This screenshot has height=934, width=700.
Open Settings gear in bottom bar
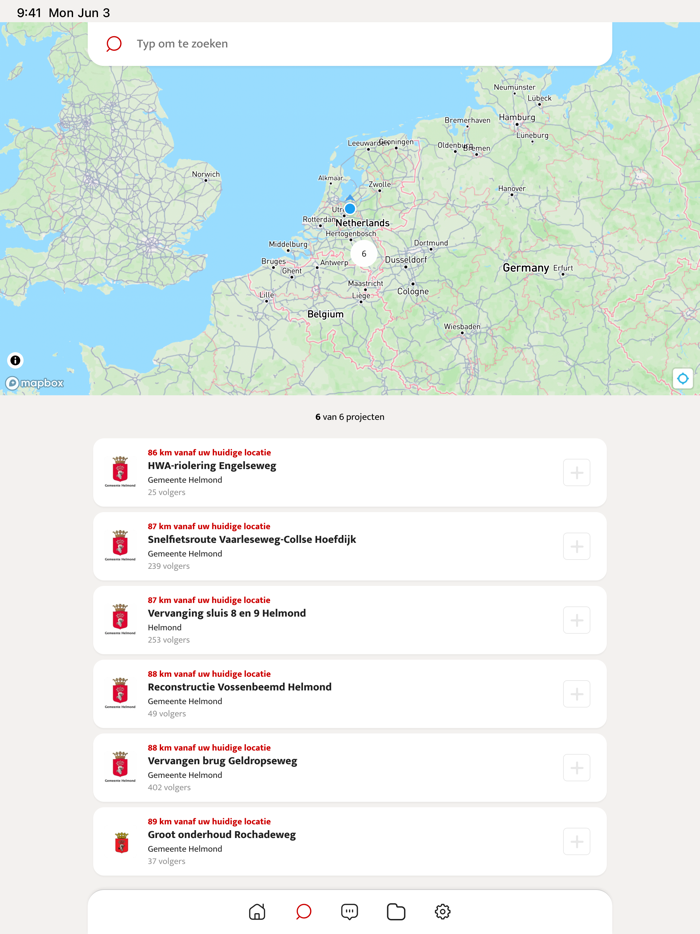click(443, 911)
